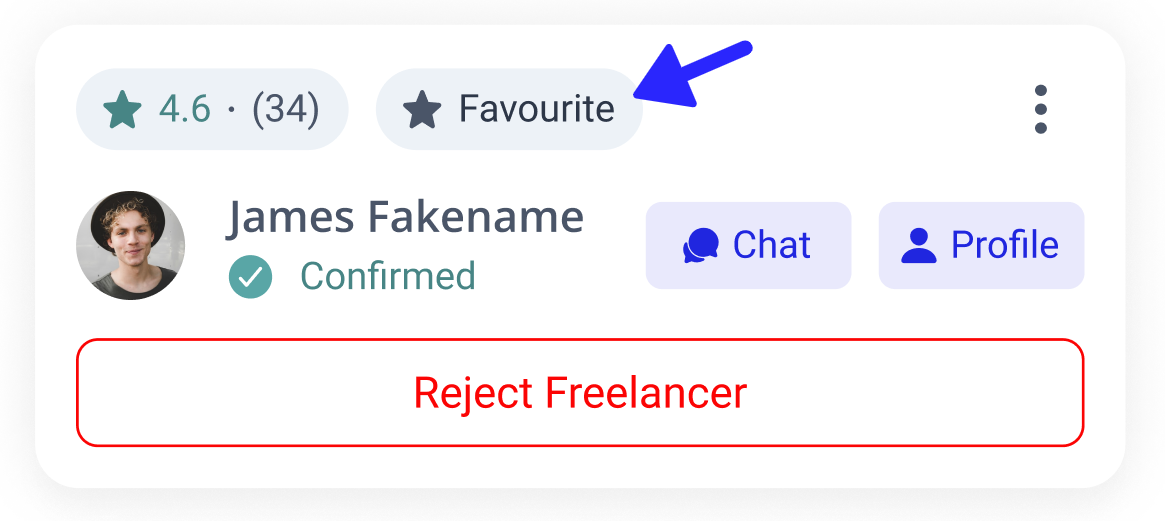The width and height of the screenshot is (1165, 521).
Task: Click the name James Fakename
Action: (x=405, y=217)
